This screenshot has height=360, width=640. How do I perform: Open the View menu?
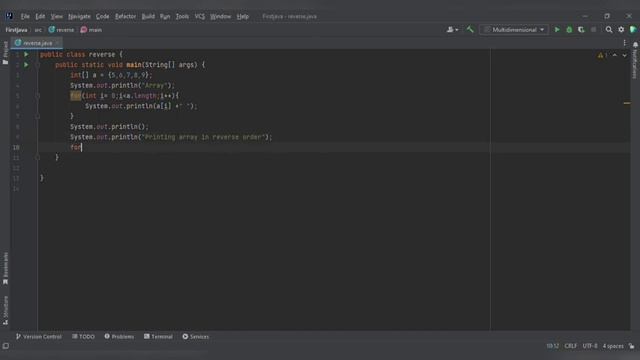[56, 16]
